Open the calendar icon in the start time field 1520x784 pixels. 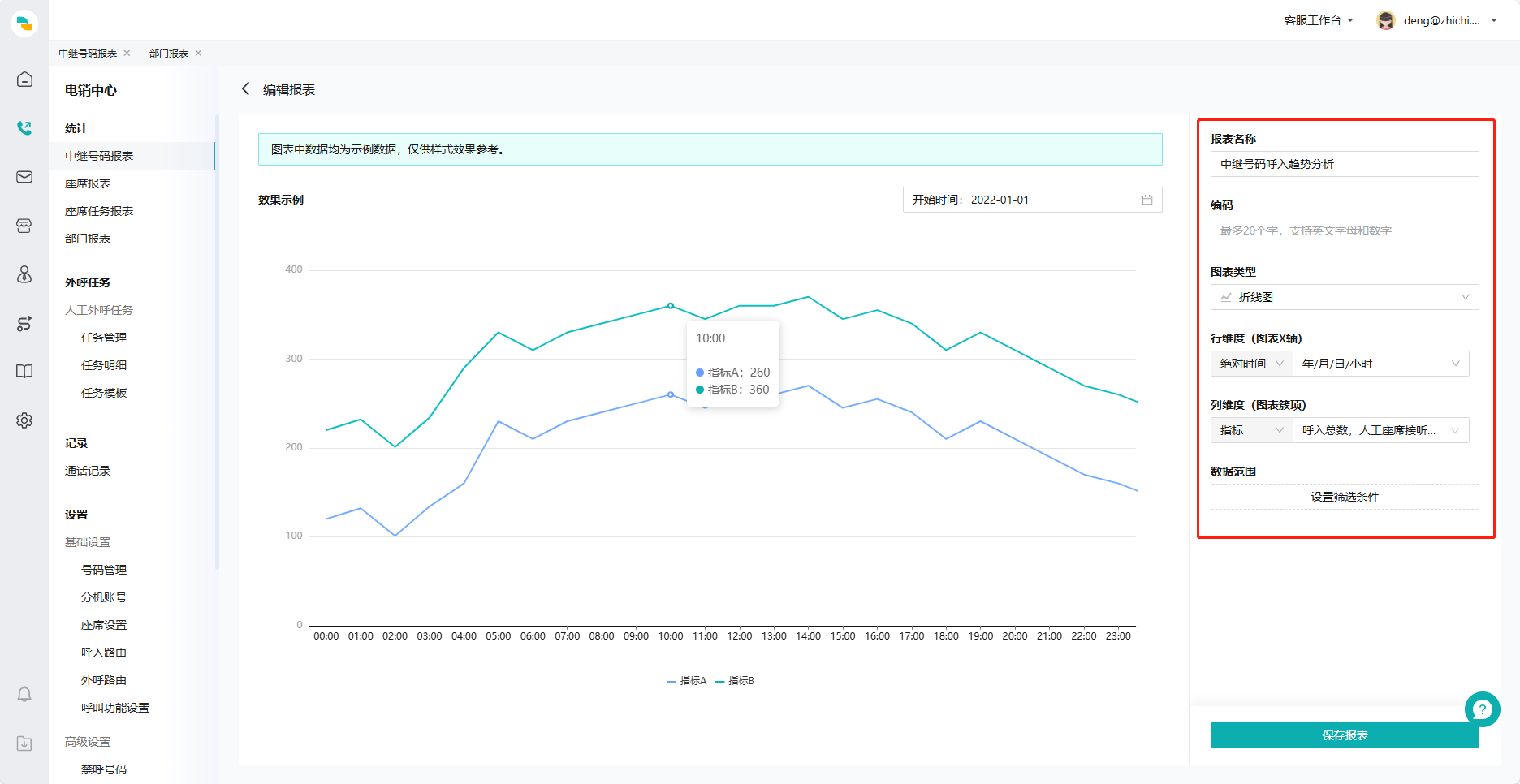click(x=1147, y=200)
